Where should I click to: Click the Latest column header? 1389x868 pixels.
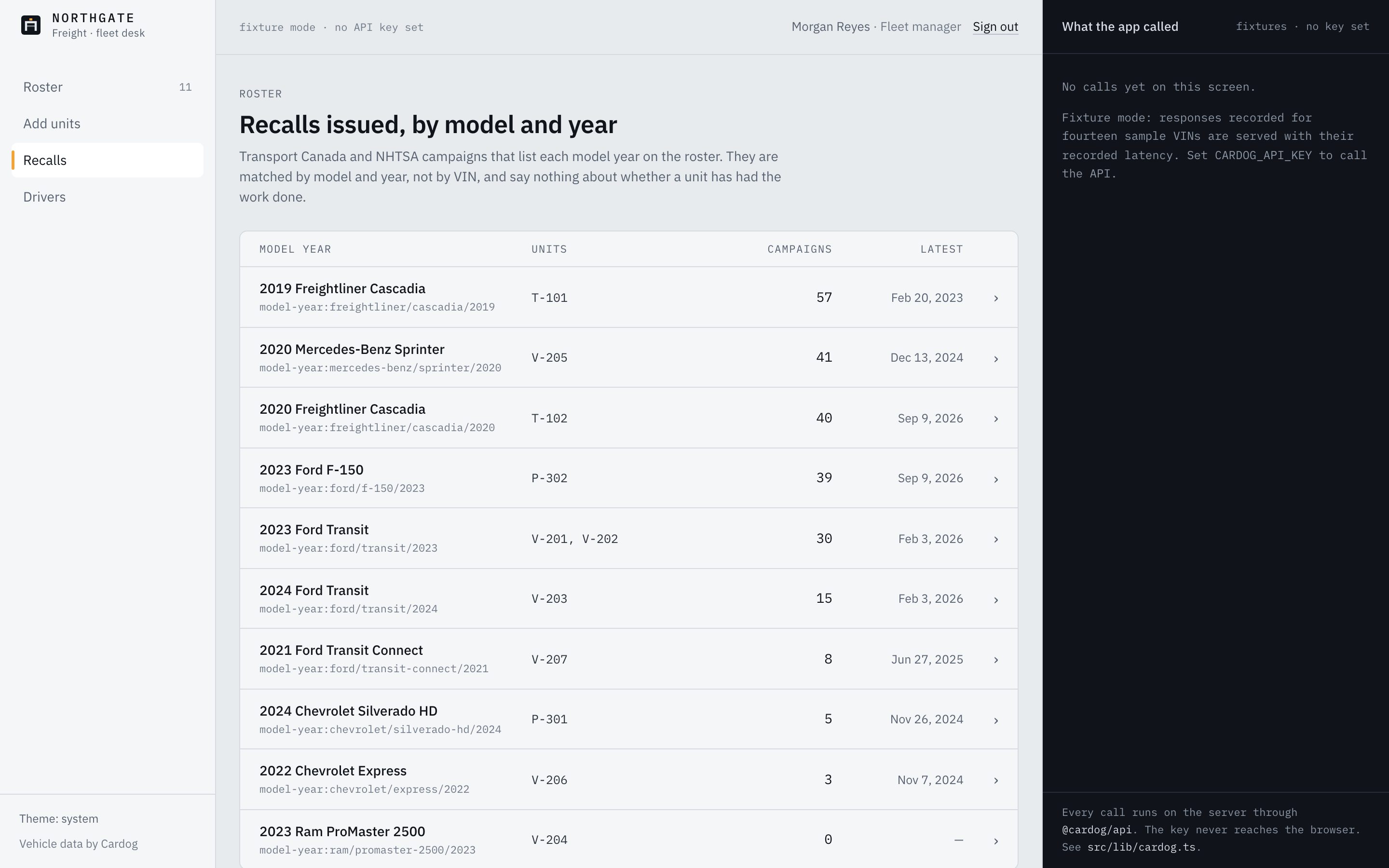coord(942,249)
